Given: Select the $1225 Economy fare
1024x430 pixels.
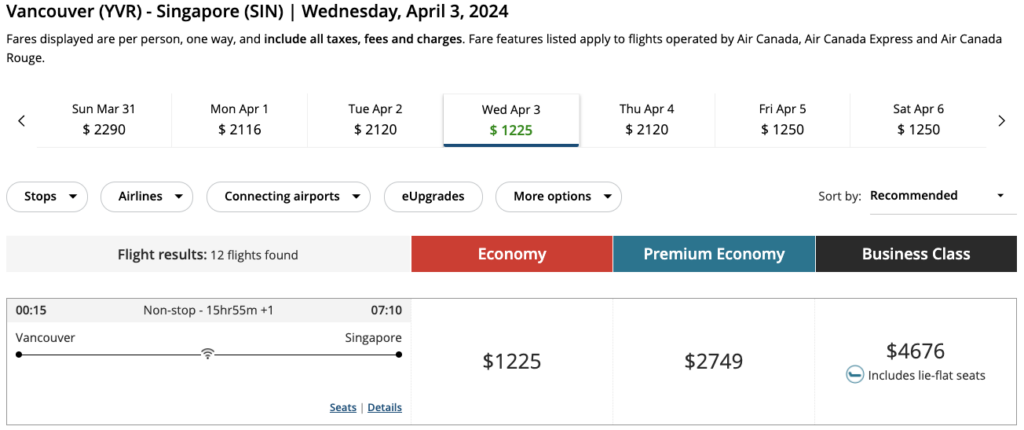Looking at the screenshot, I should coord(511,361).
